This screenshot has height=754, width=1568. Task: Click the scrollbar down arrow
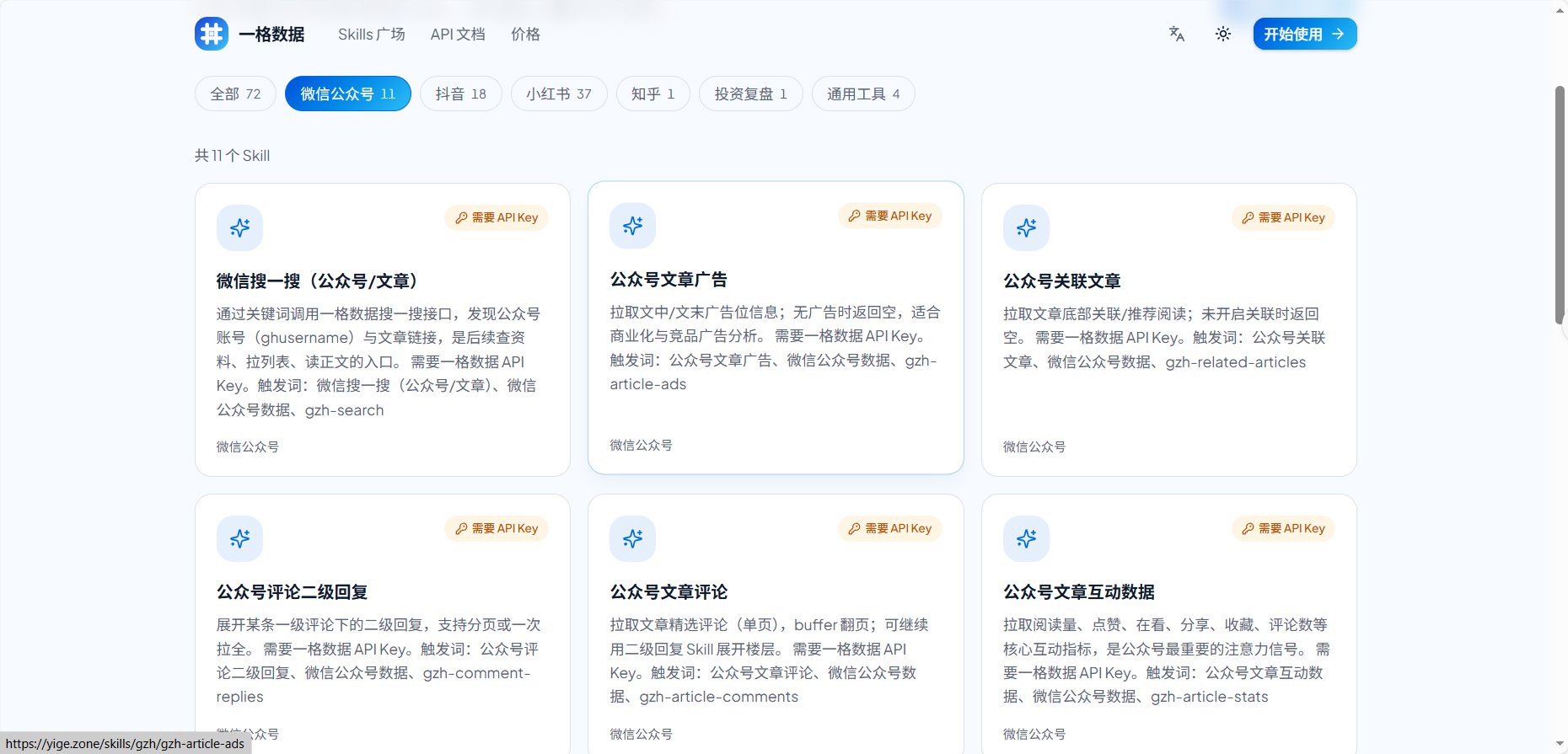1560,746
